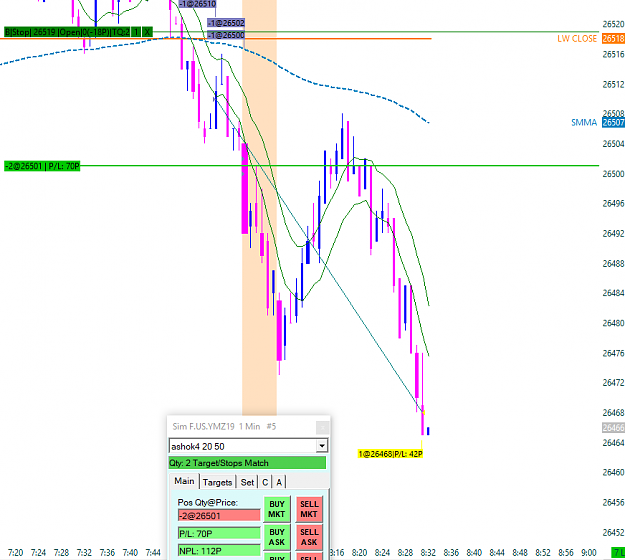
Task: Click the 26452 price axis label
Action: (x=613, y=532)
